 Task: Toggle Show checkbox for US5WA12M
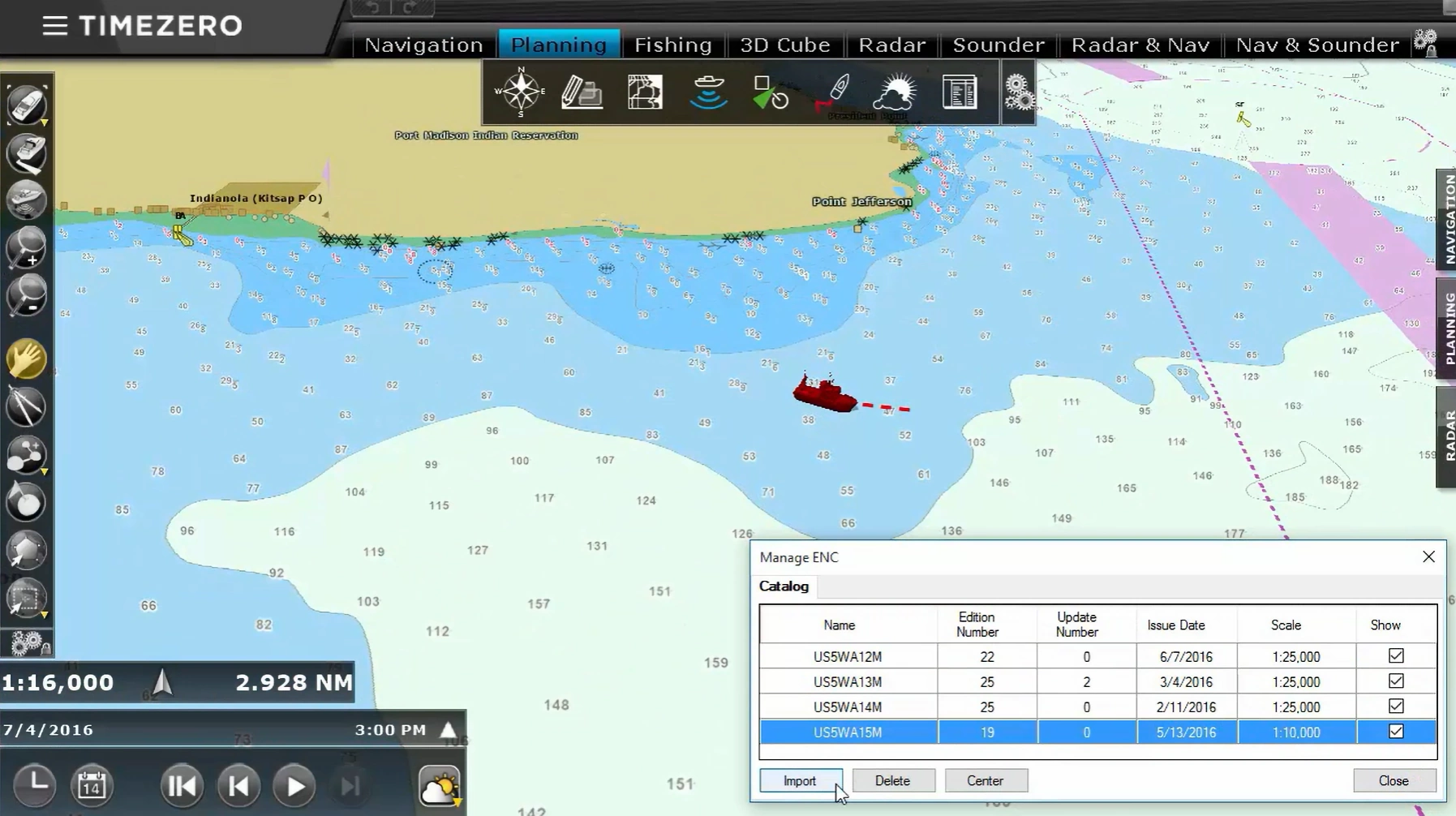pos(1396,655)
